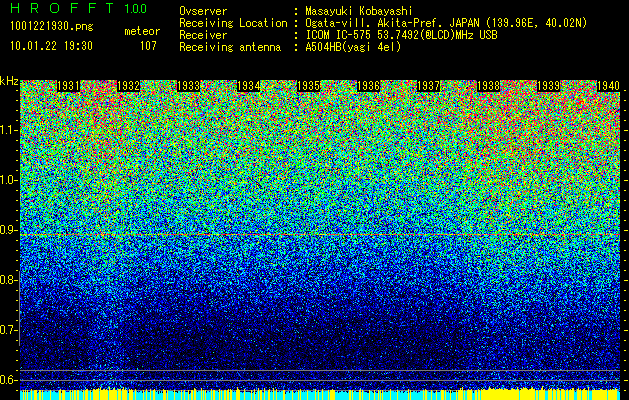Click the 1937 time marker
This screenshot has height=400, width=629.
click(x=428, y=86)
